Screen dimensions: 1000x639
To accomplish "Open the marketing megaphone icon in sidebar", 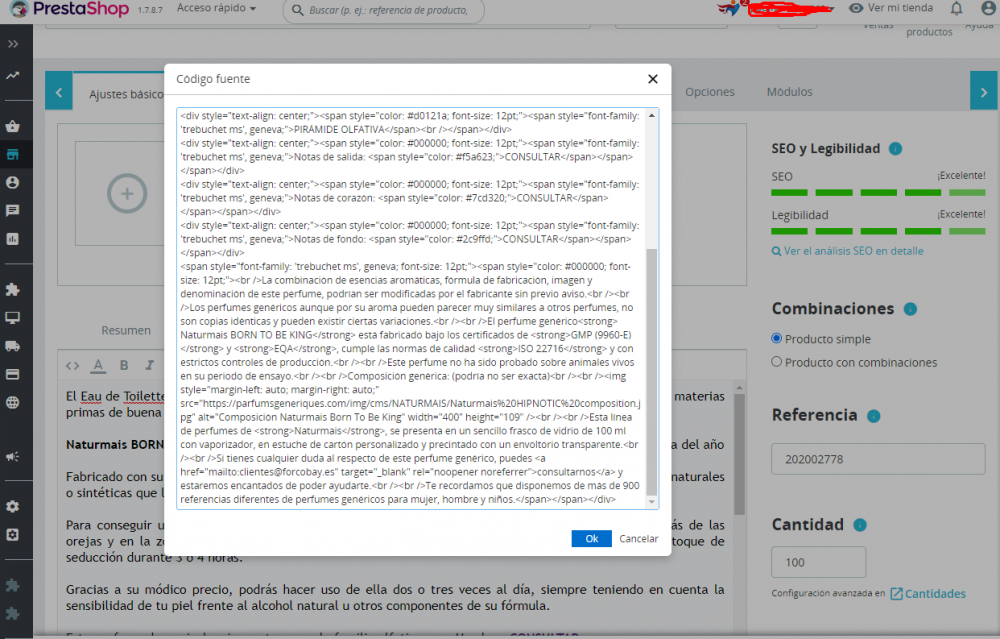I will 13,457.
